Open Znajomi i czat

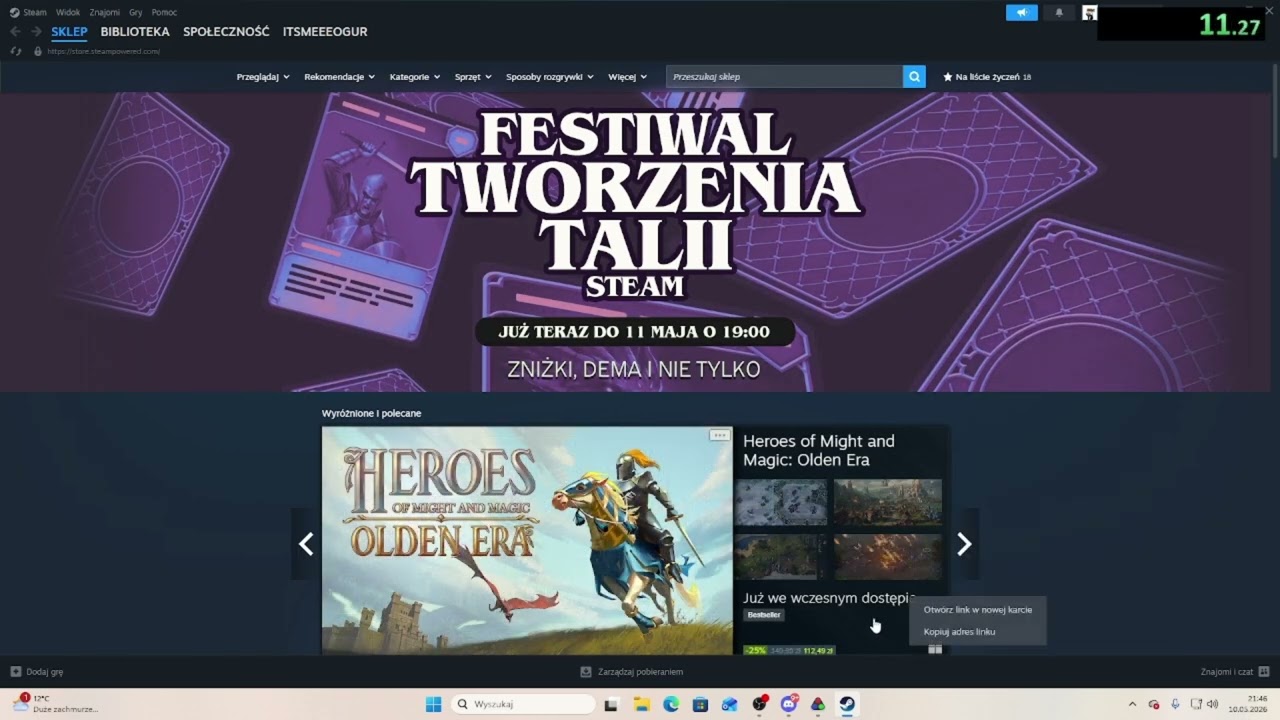coord(1235,672)
